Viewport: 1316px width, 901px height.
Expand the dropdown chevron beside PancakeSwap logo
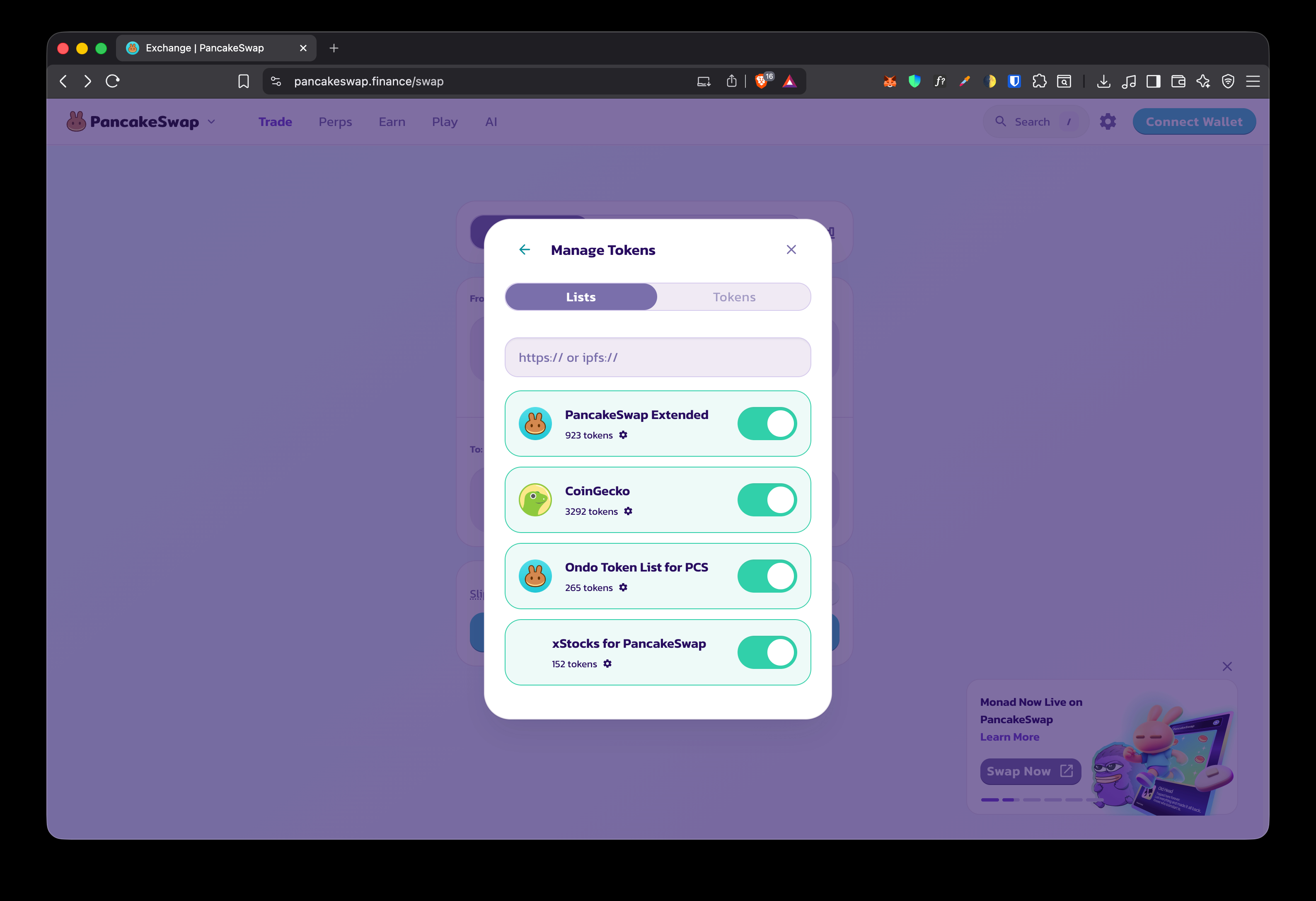(x=212, y=122)
